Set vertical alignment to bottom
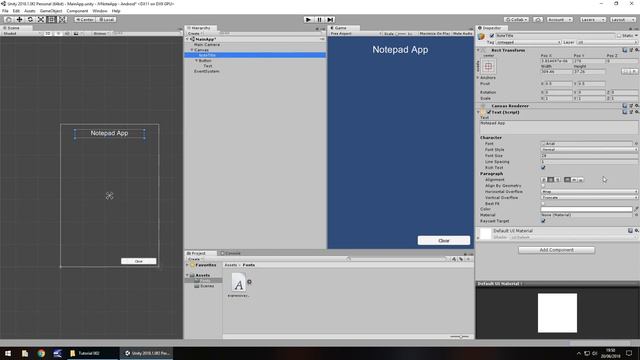 point(581,180)
